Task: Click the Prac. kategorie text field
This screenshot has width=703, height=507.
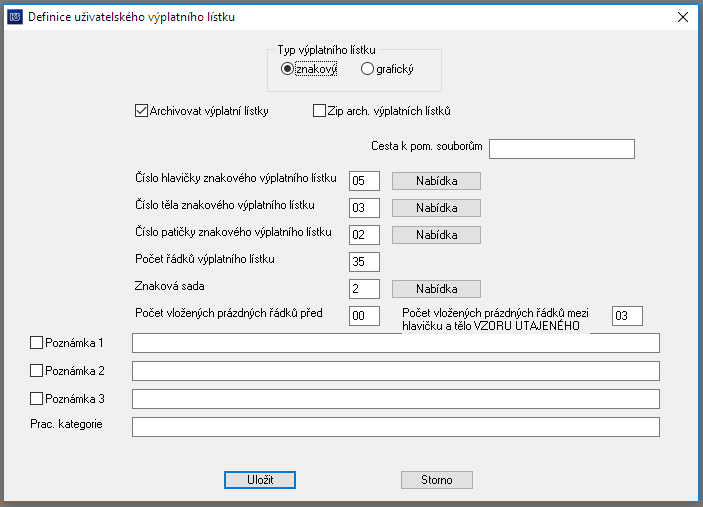Action: (x=396, y=427)
